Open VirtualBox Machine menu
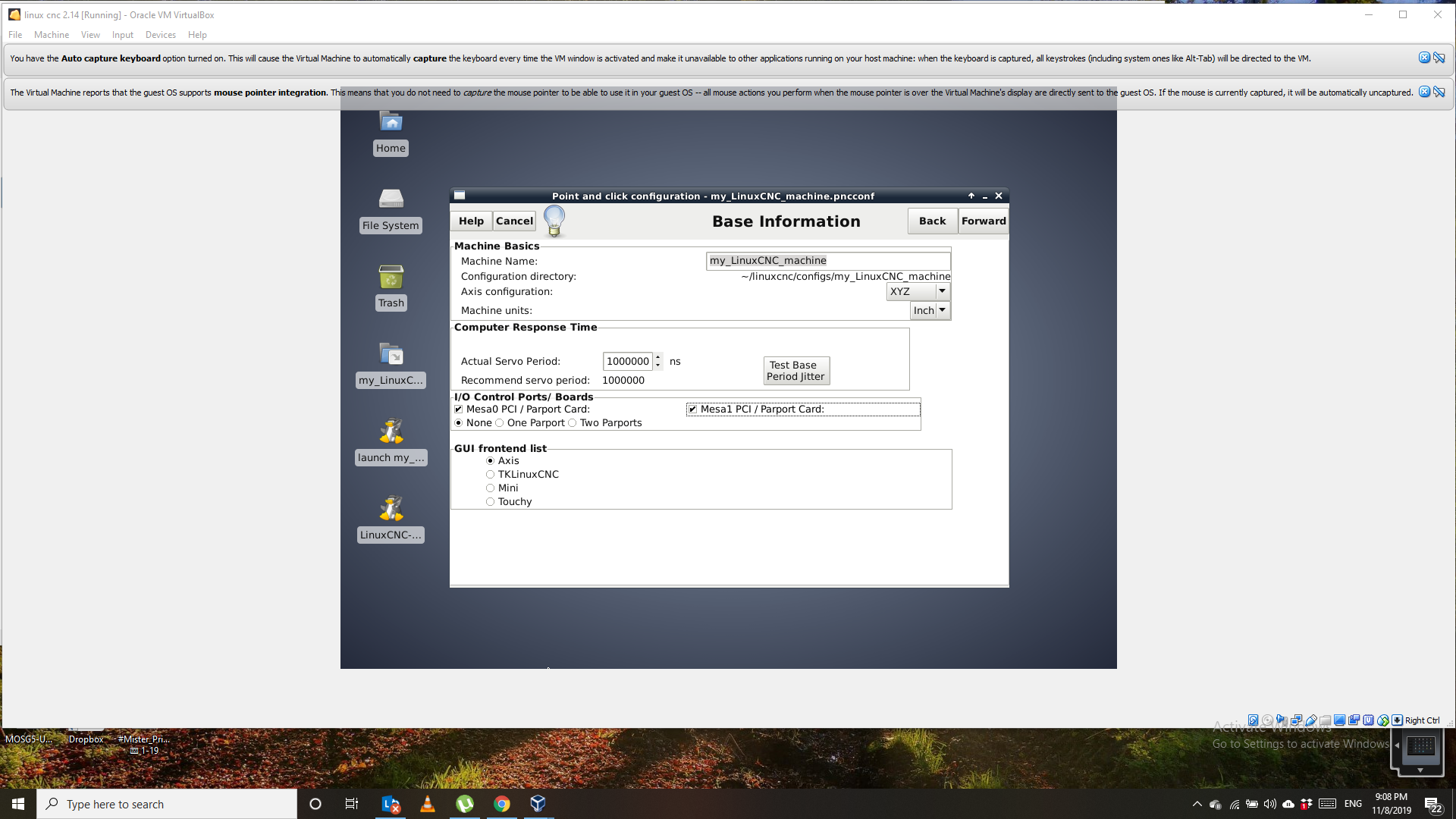 [x=52, y=34]
